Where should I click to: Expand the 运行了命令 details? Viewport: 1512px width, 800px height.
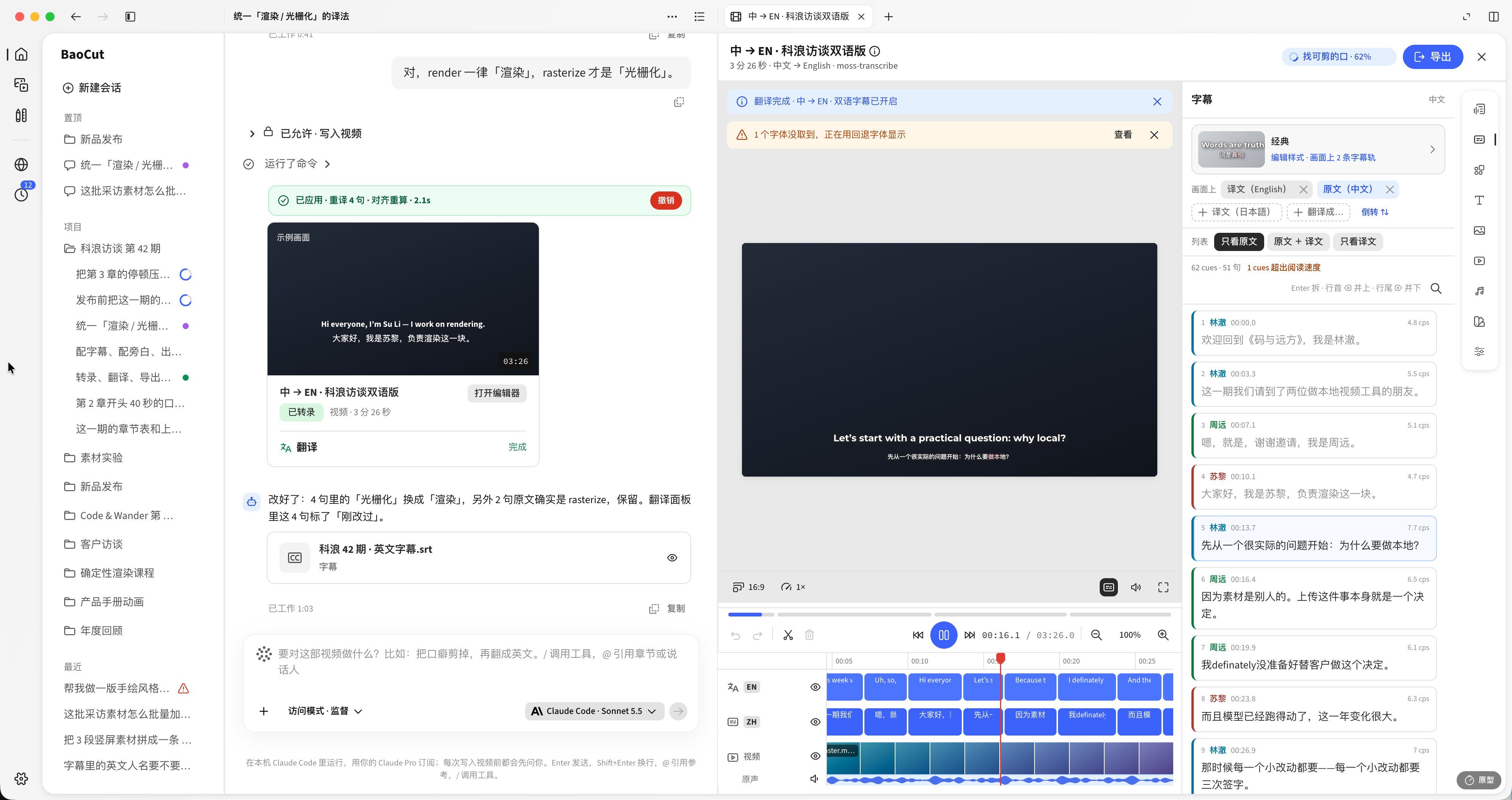[298, 164]
